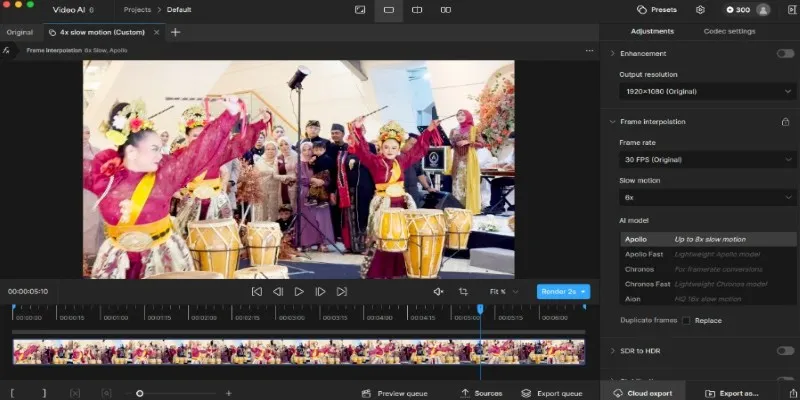Open the user account avatar
Image resolution: width=800 pixels, height=400 pixels.
point(763,10)
